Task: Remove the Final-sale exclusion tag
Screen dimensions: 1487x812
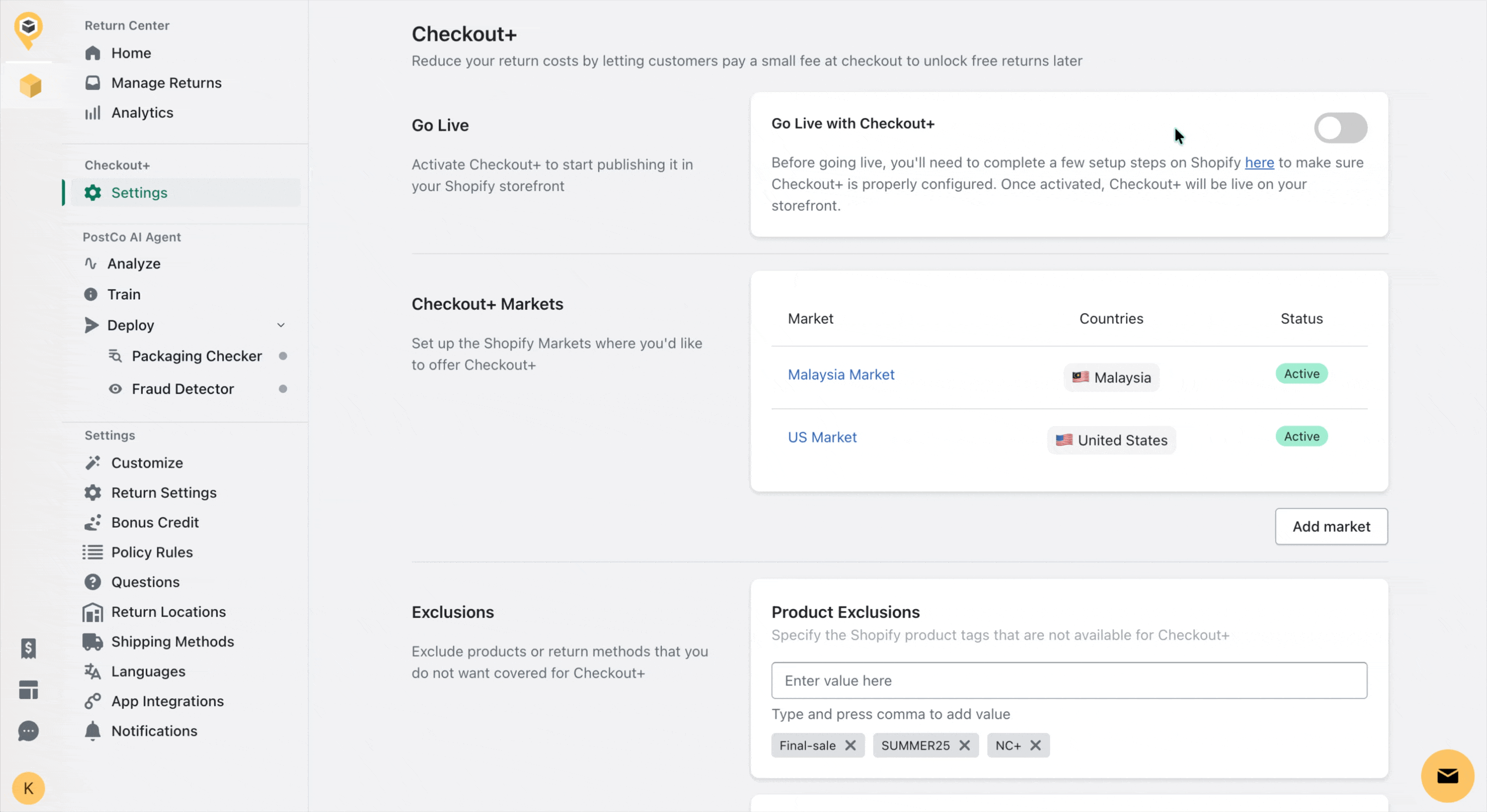Action: click(x=850, y=745)
